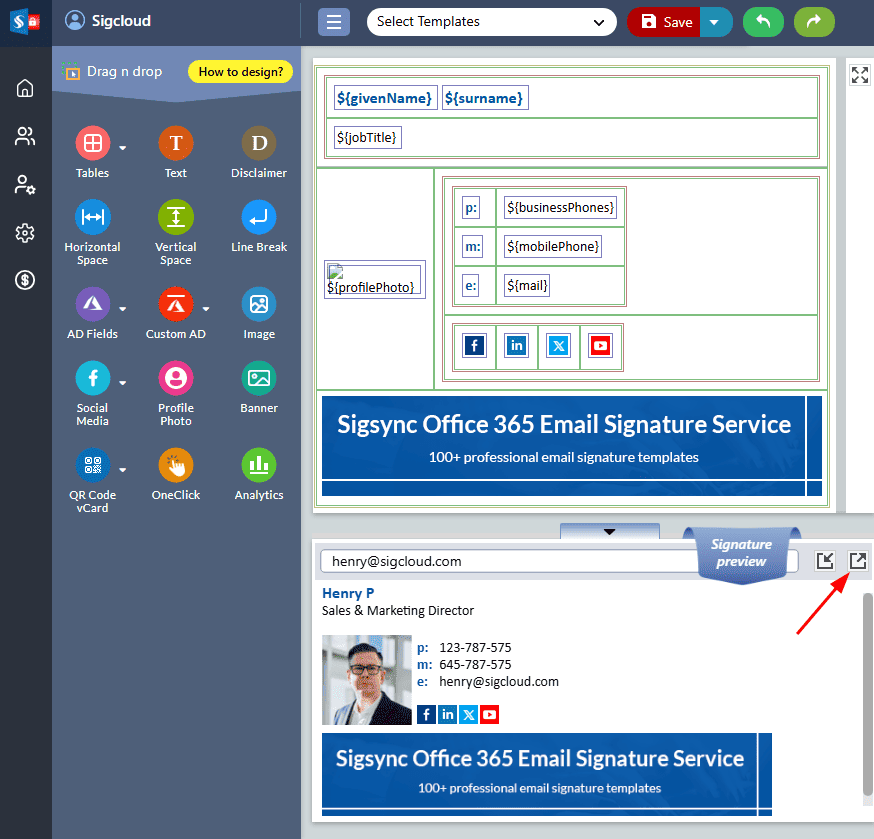The height and width of the screenshot is (839, 874).
Task: Collapse the preview panel with the down arrow
Action: (609, 531)
